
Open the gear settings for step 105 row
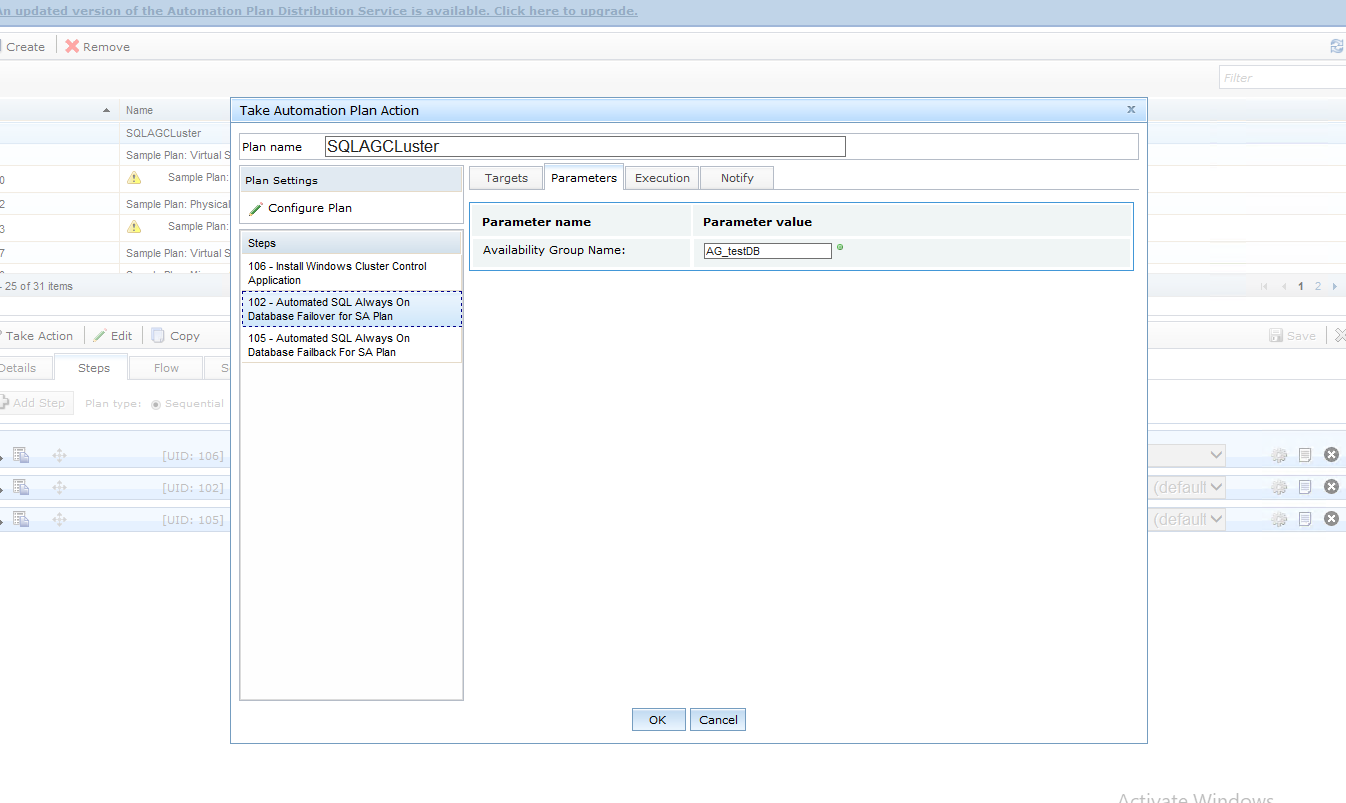1279,519
